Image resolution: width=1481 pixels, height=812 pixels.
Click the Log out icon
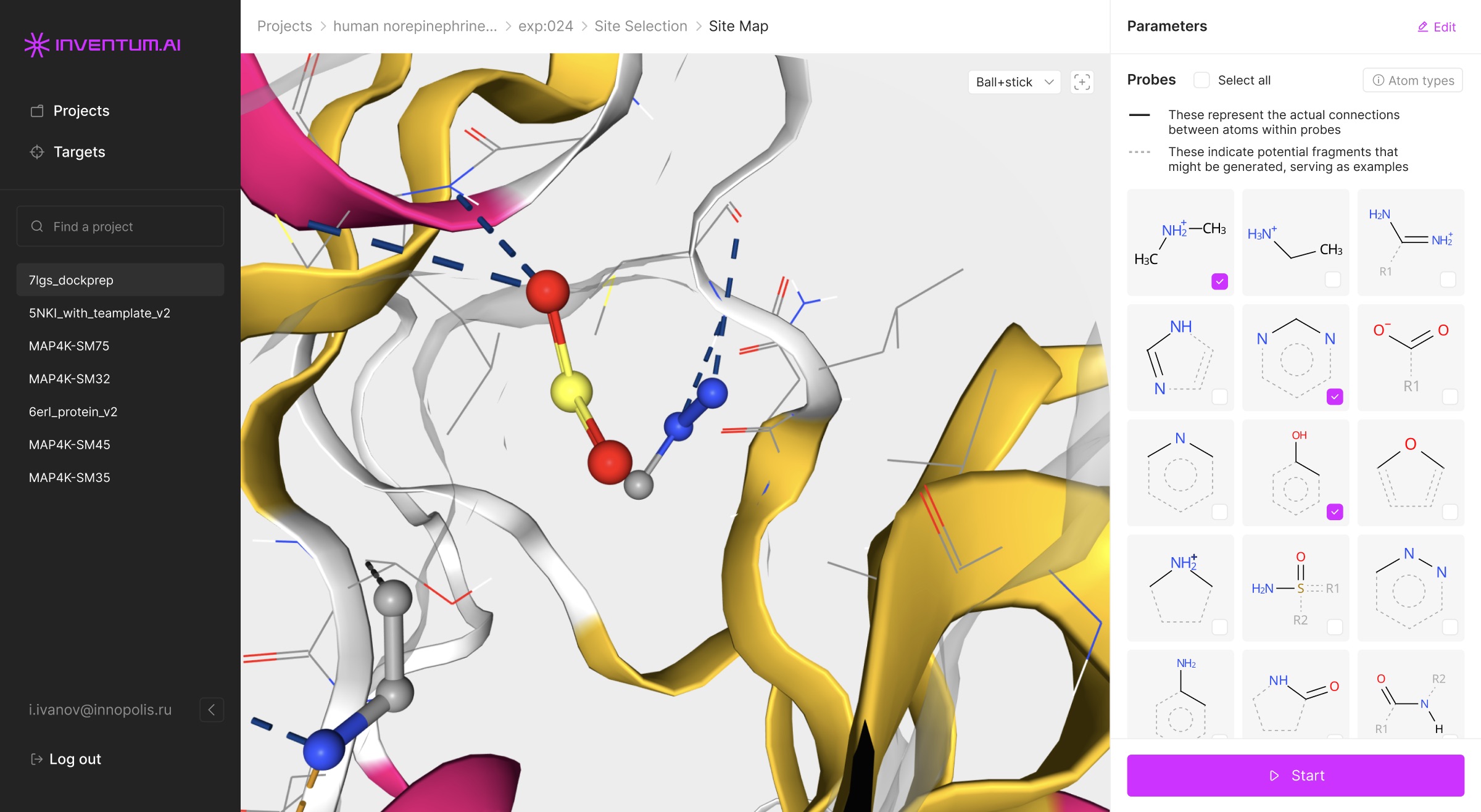point(36,759)
